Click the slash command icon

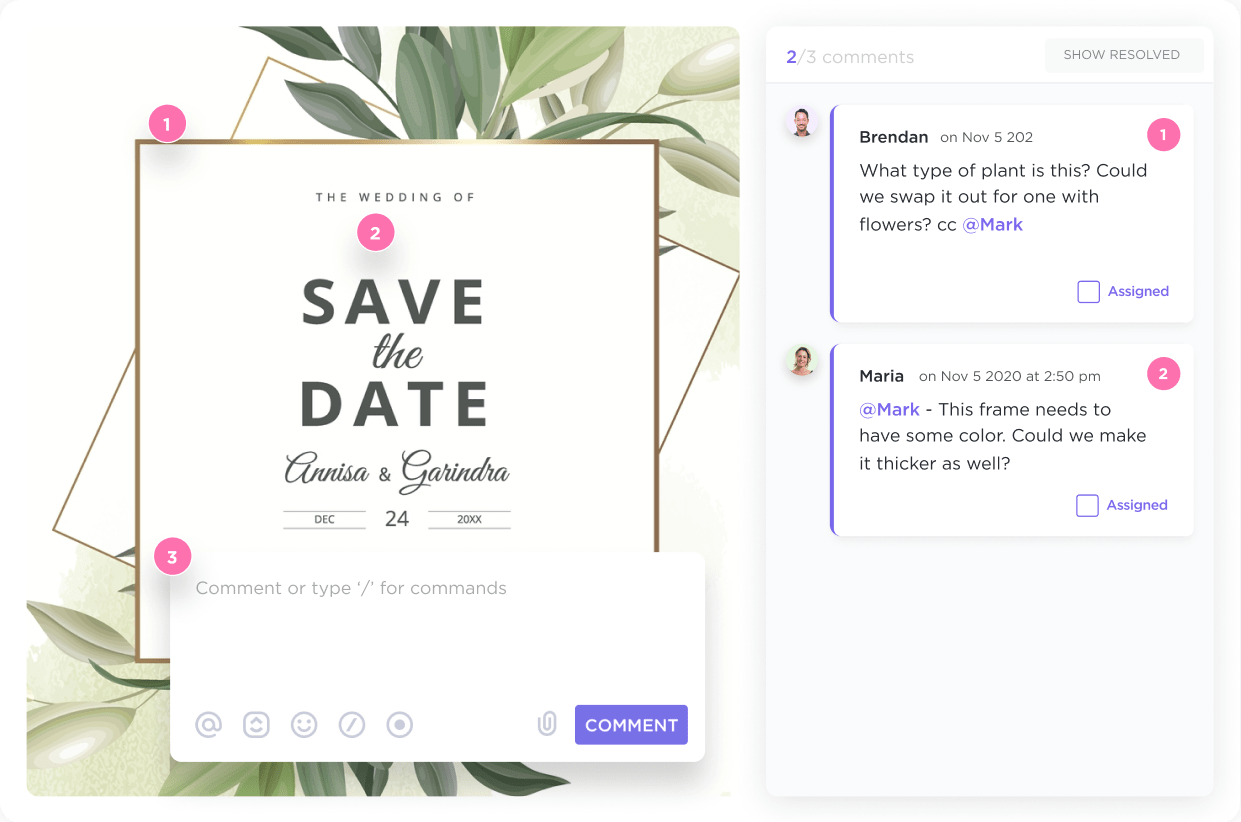coord(352,725)
